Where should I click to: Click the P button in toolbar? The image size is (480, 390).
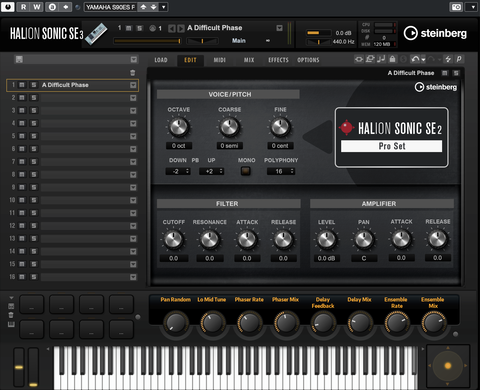[x=459, y=59]
